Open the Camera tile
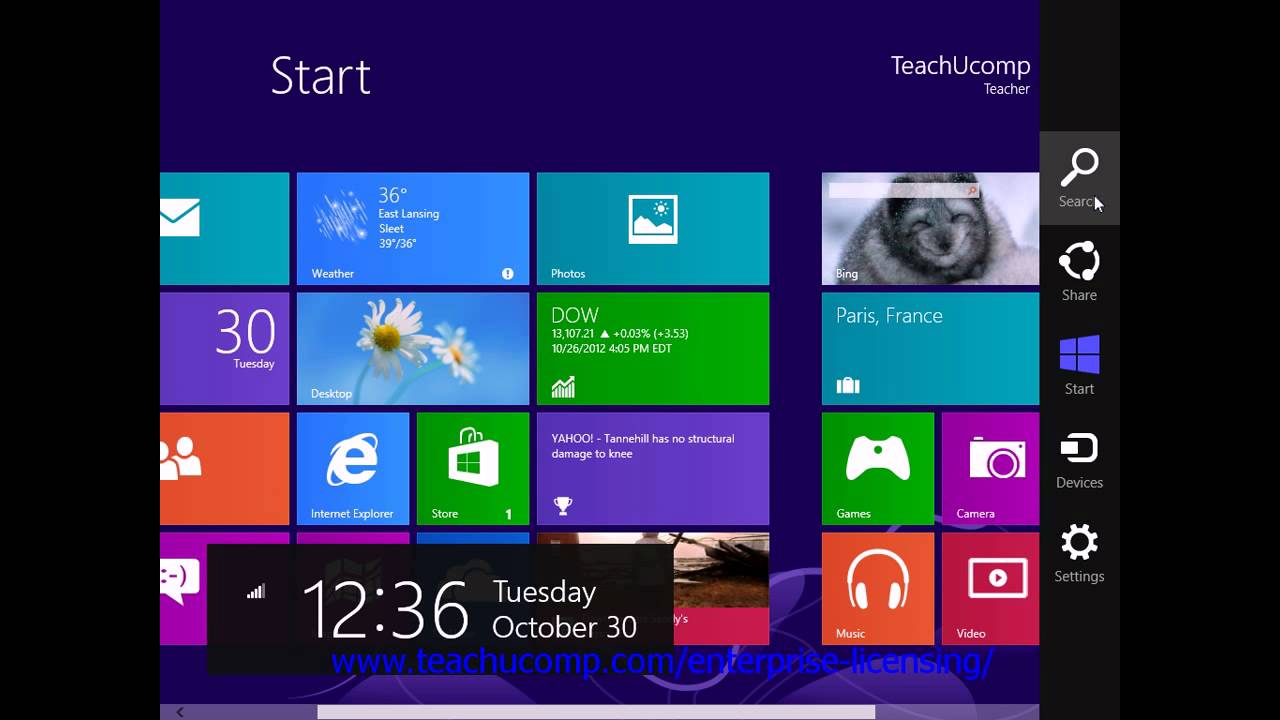The height and width of the screenshot is (720, 1280). click(990, 469)
